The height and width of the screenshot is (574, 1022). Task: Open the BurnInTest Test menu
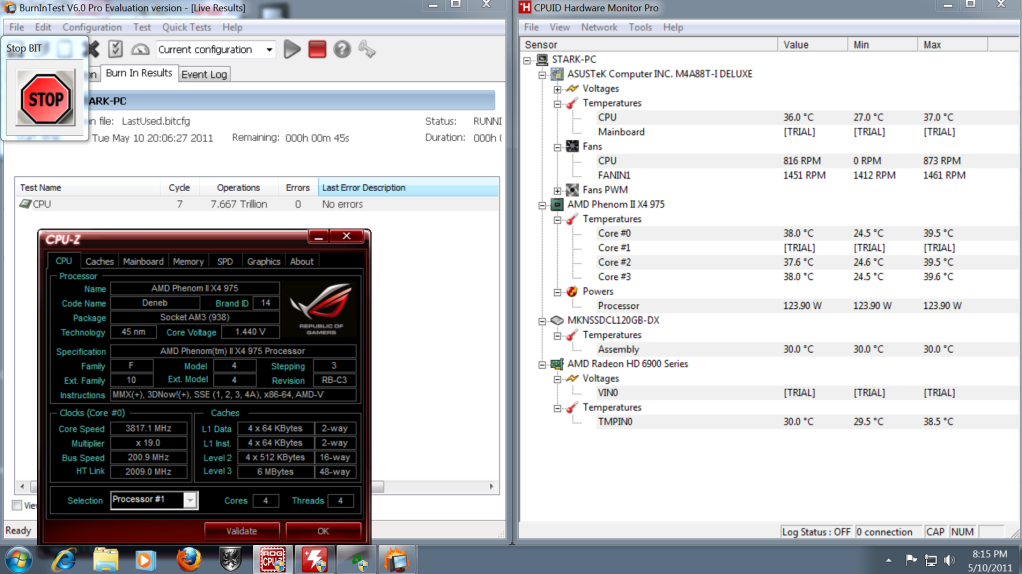[141, 27]
